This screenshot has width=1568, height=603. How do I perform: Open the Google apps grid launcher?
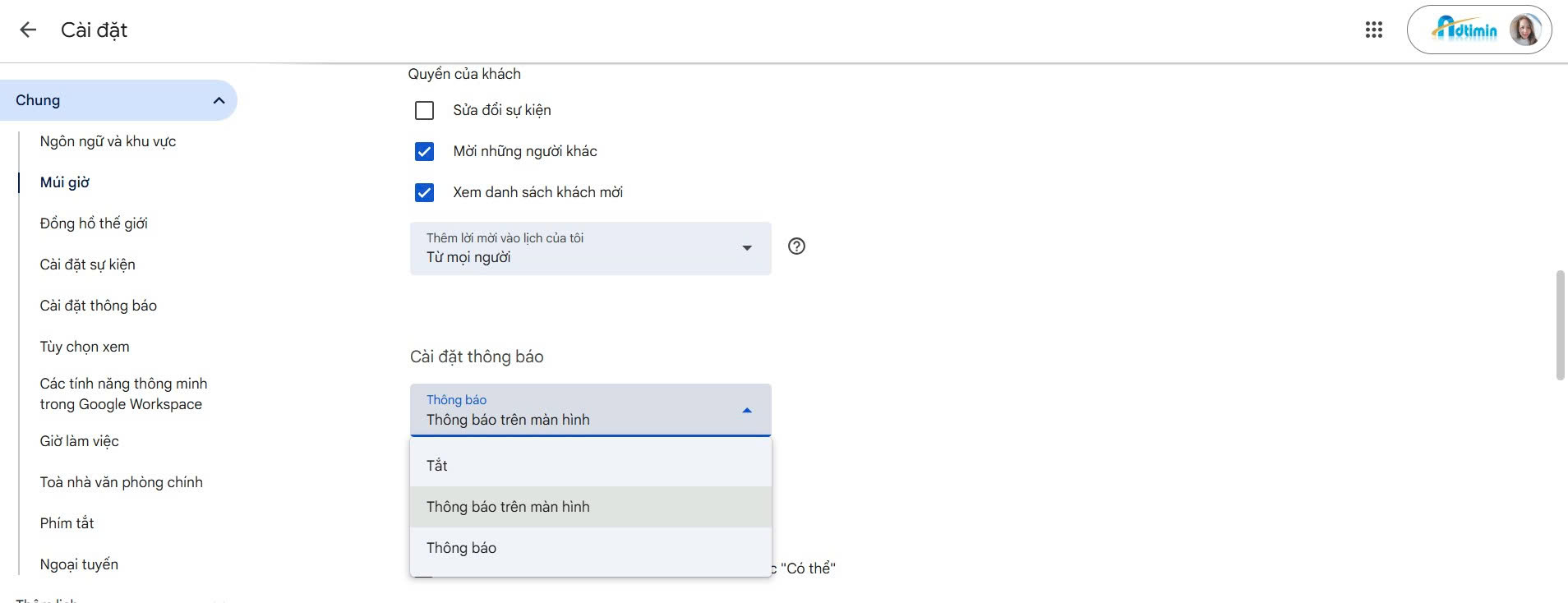pos(1373,30)
